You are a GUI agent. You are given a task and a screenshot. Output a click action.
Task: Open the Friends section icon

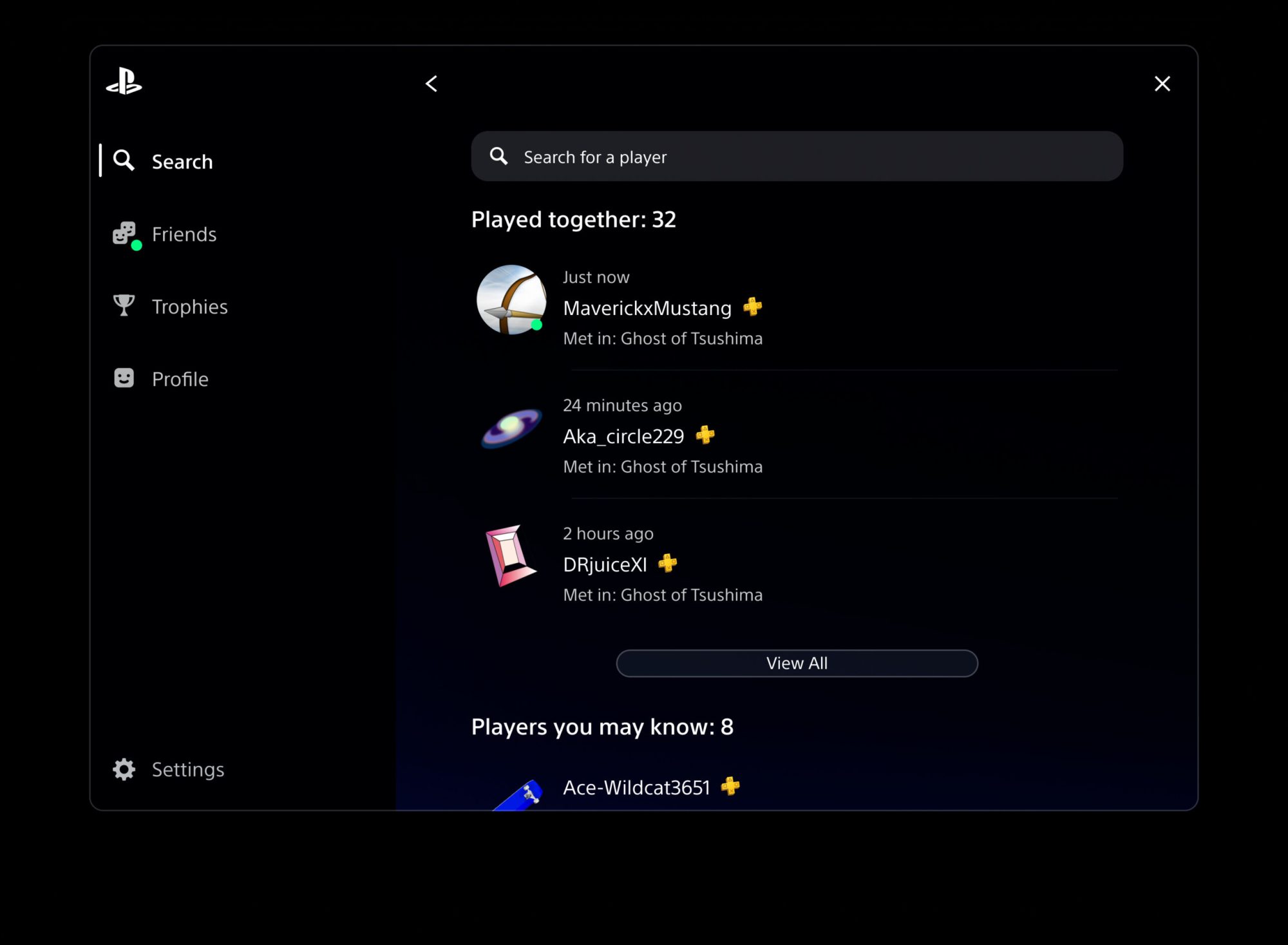[x=124, y=233]
